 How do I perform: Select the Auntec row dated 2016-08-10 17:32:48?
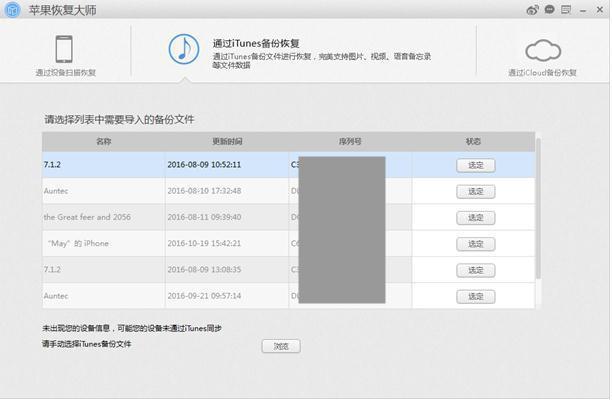pos(289,191)
